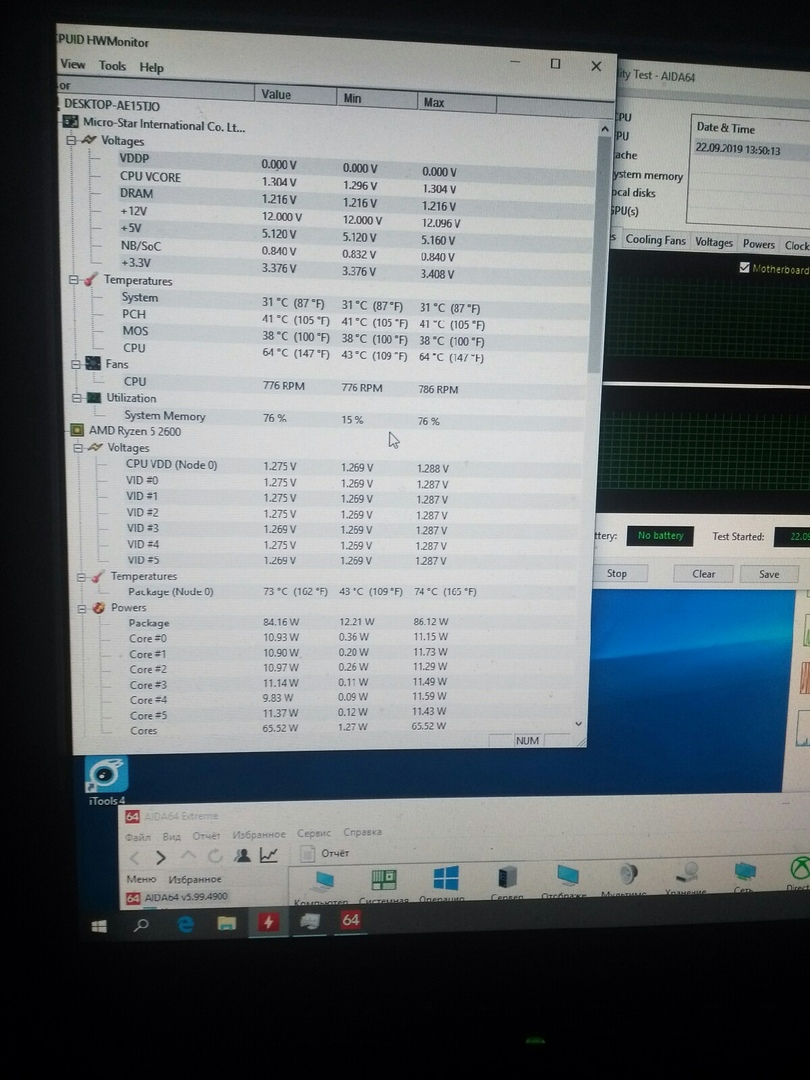Open the Системная плата icon in AIDA64
The width and height of the screenshot is (810, 1080).
tap(384, 885)
